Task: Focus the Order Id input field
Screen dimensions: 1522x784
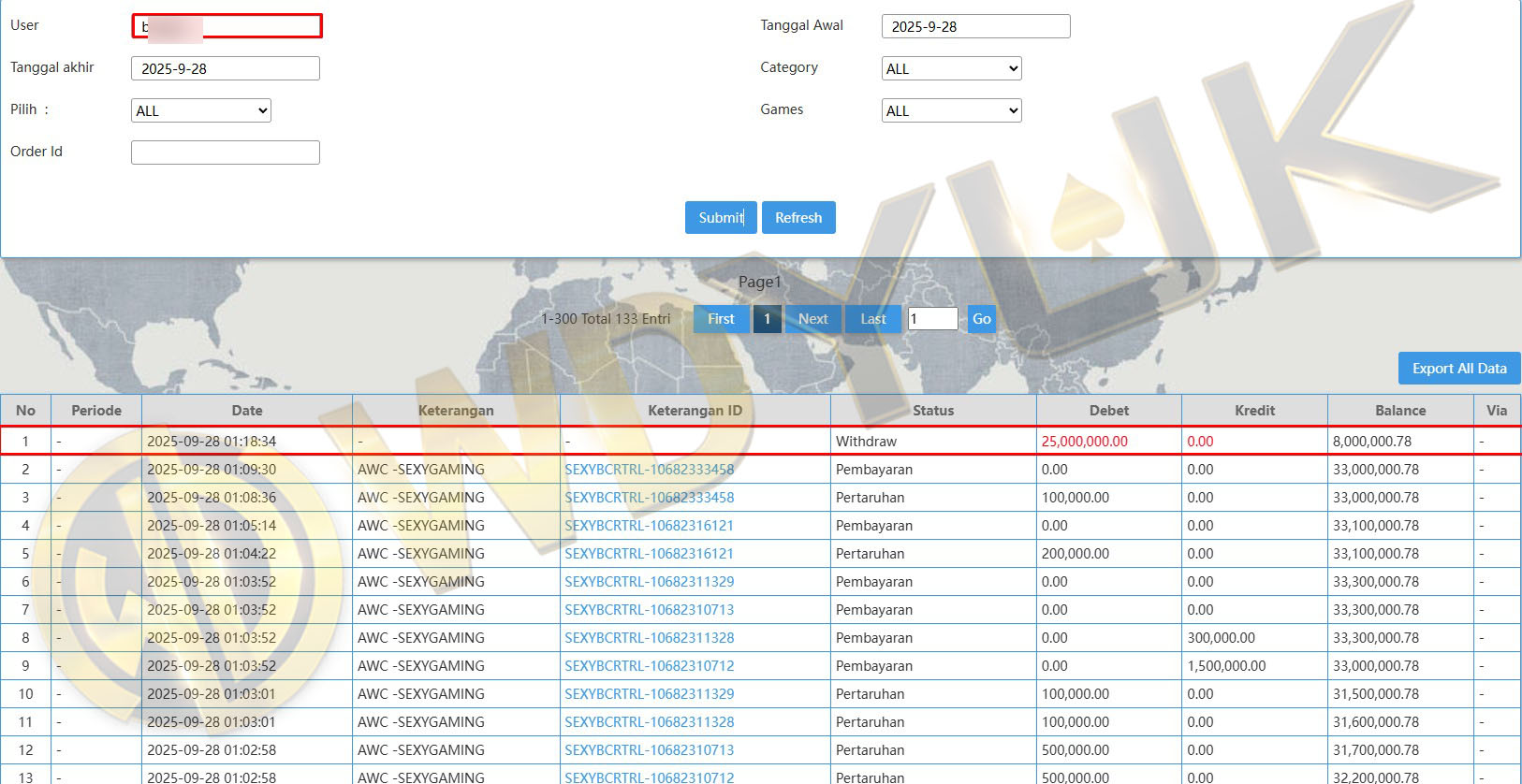Action: click(x=226, y=152)
